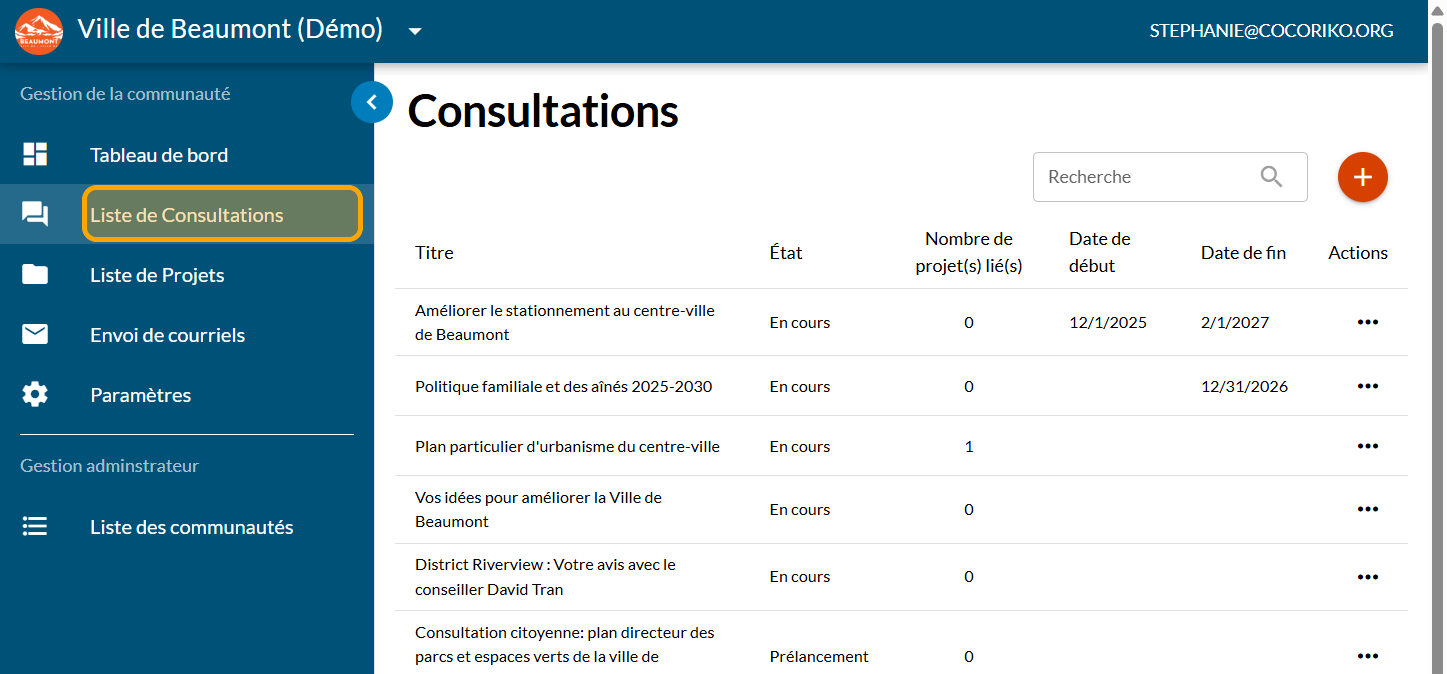The image size is (1447, 674).
Task: Click the magnifier icon in the search box
Action: click(1271, 177)
